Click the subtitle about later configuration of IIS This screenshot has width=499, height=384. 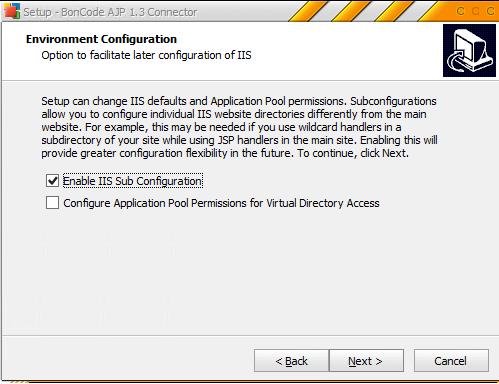(146, 55)
